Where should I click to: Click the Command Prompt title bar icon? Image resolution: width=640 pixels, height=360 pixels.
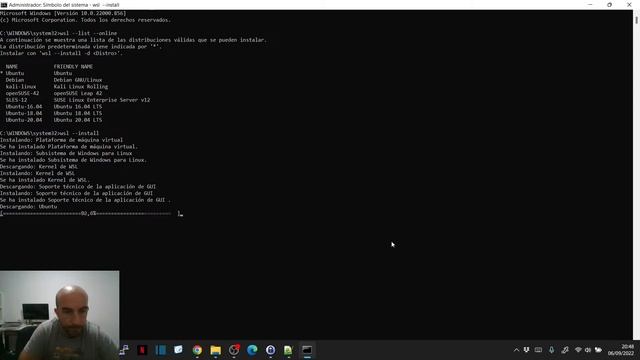click(x=4, y=5)
